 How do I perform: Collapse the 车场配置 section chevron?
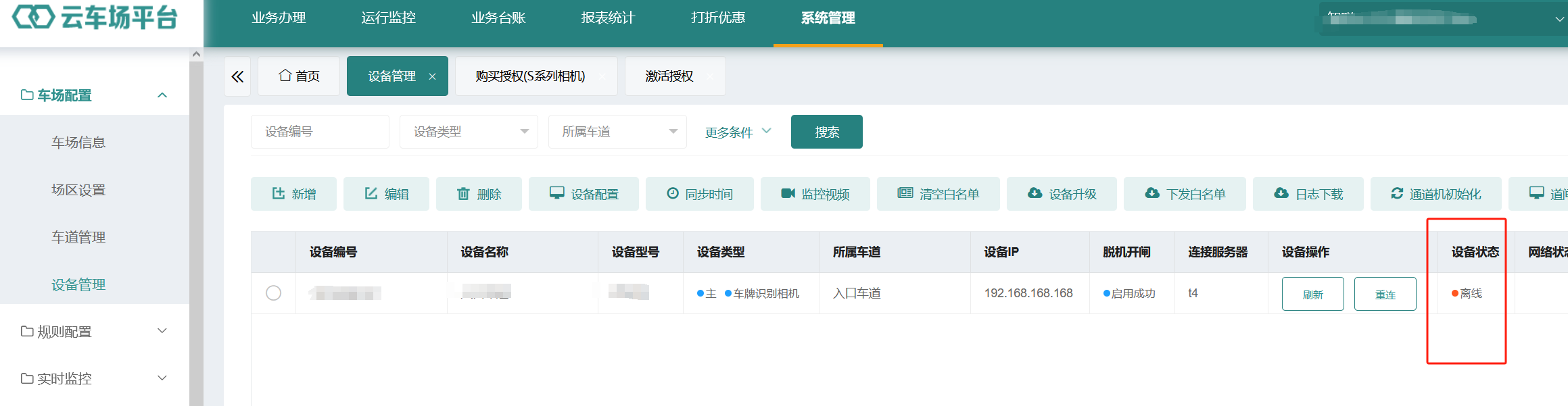click(162, 95)
